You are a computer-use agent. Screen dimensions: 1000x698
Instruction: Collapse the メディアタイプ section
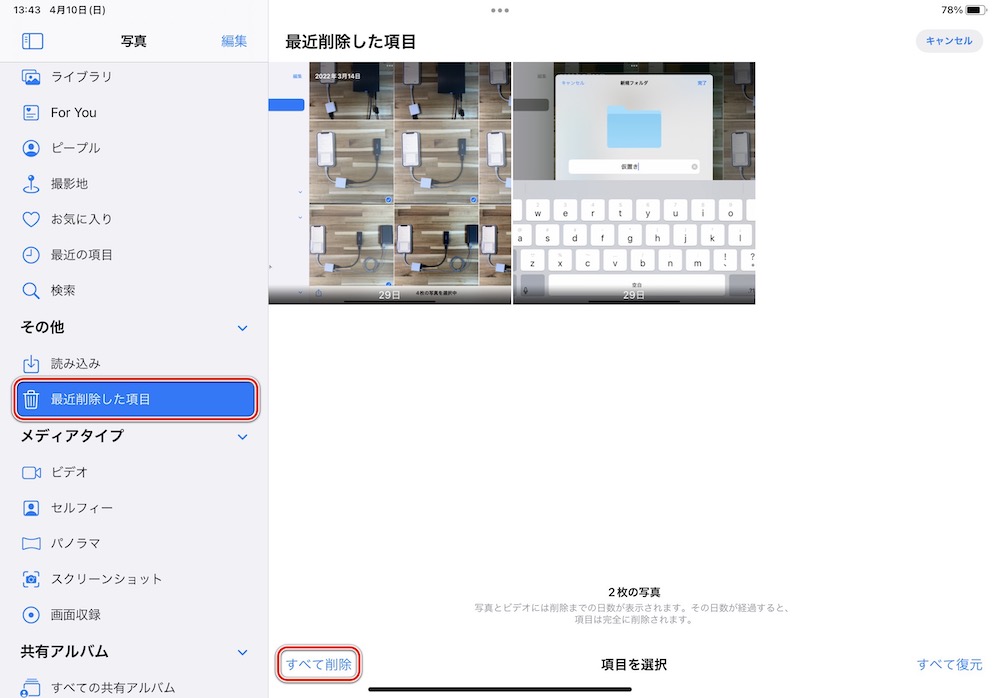[x=242, y=437]
